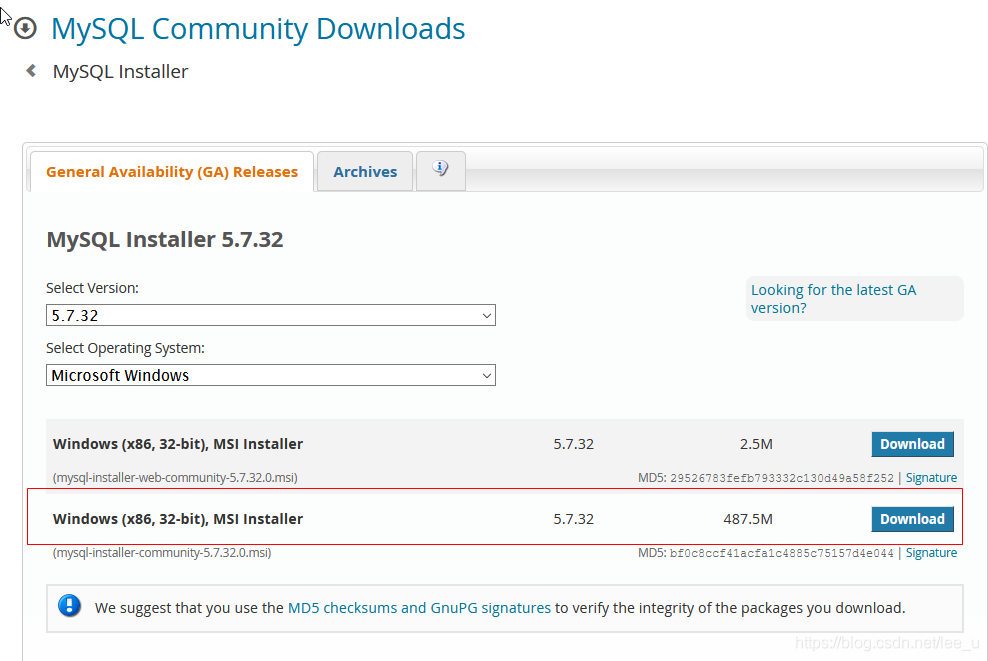Click the download circle icon beside page title

click(x=25, y=28)
